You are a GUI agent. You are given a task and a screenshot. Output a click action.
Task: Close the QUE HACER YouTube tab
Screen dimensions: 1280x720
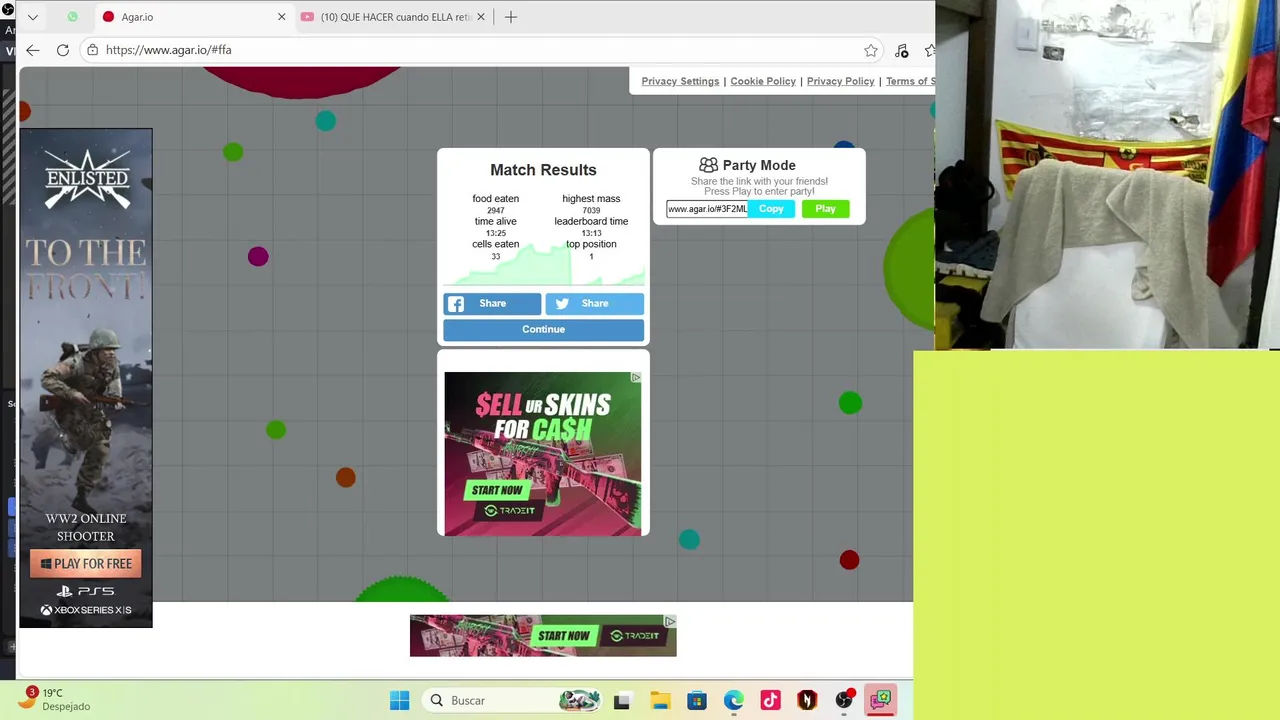(x=481, y=17)
